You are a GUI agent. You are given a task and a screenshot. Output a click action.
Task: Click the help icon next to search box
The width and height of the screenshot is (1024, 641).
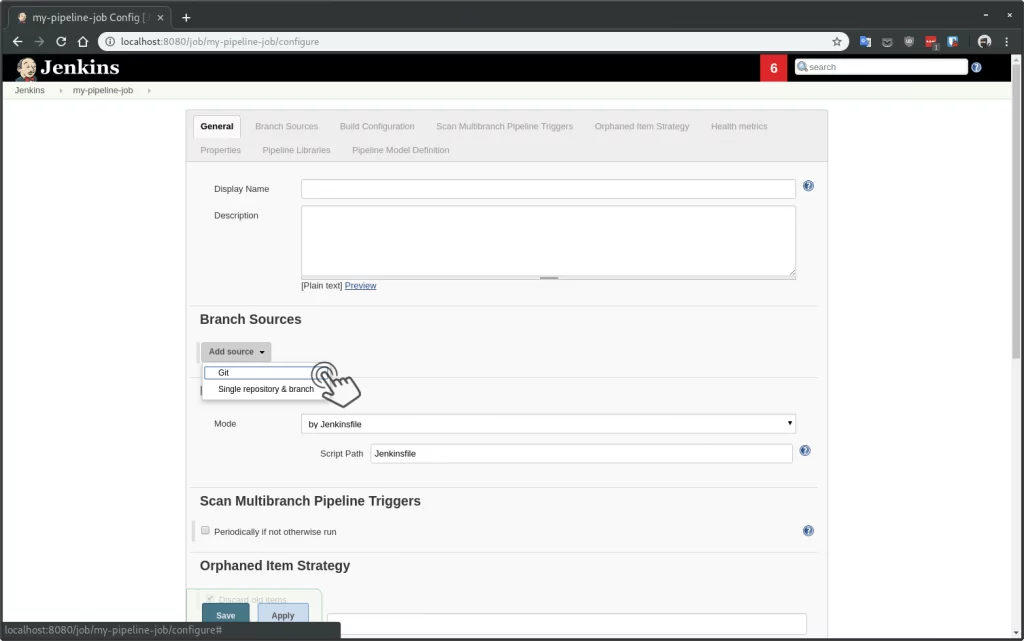tap(976, 67)
